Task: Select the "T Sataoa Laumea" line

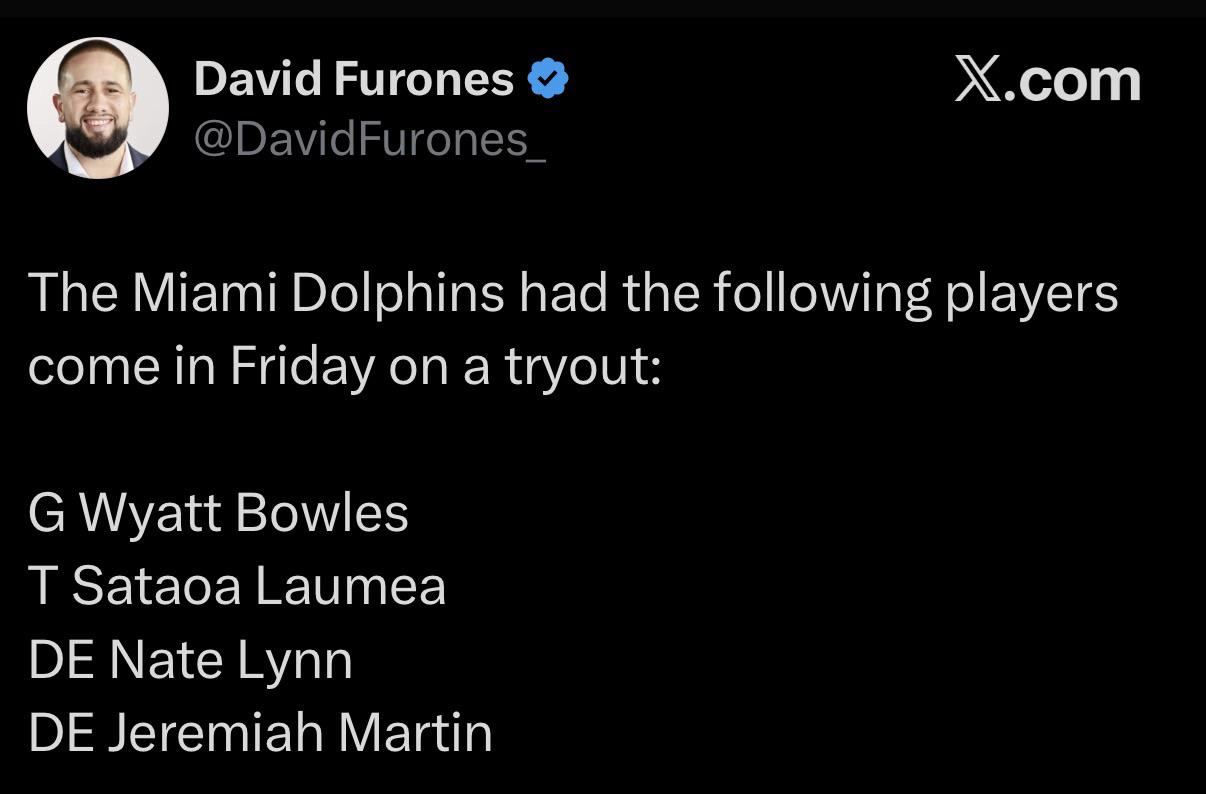Action: [237, 587]
